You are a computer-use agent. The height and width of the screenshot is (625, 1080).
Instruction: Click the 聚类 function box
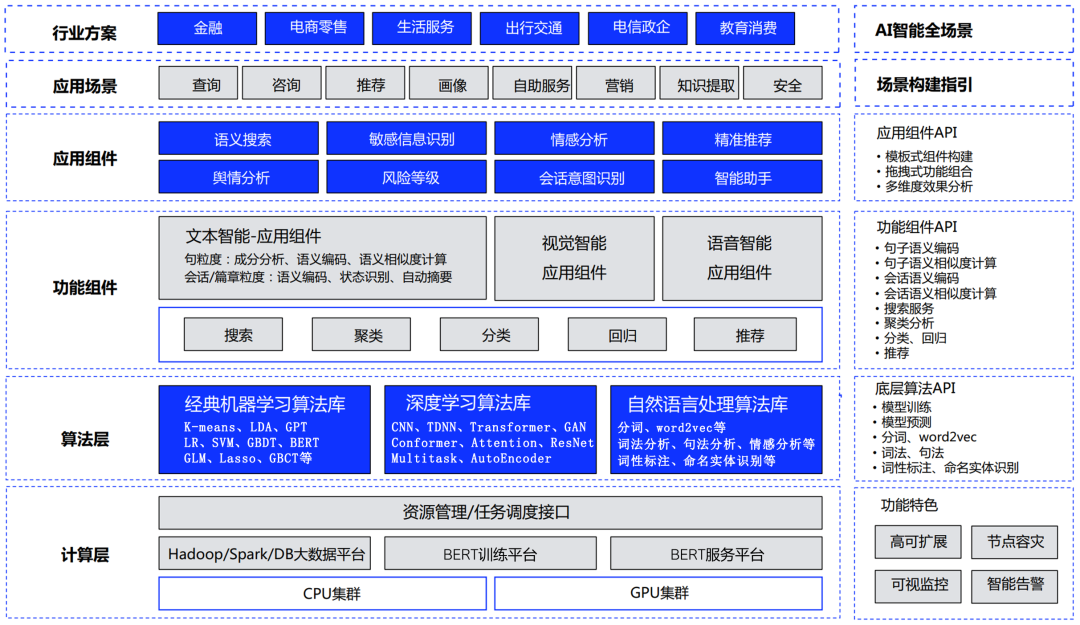(362, 334)
